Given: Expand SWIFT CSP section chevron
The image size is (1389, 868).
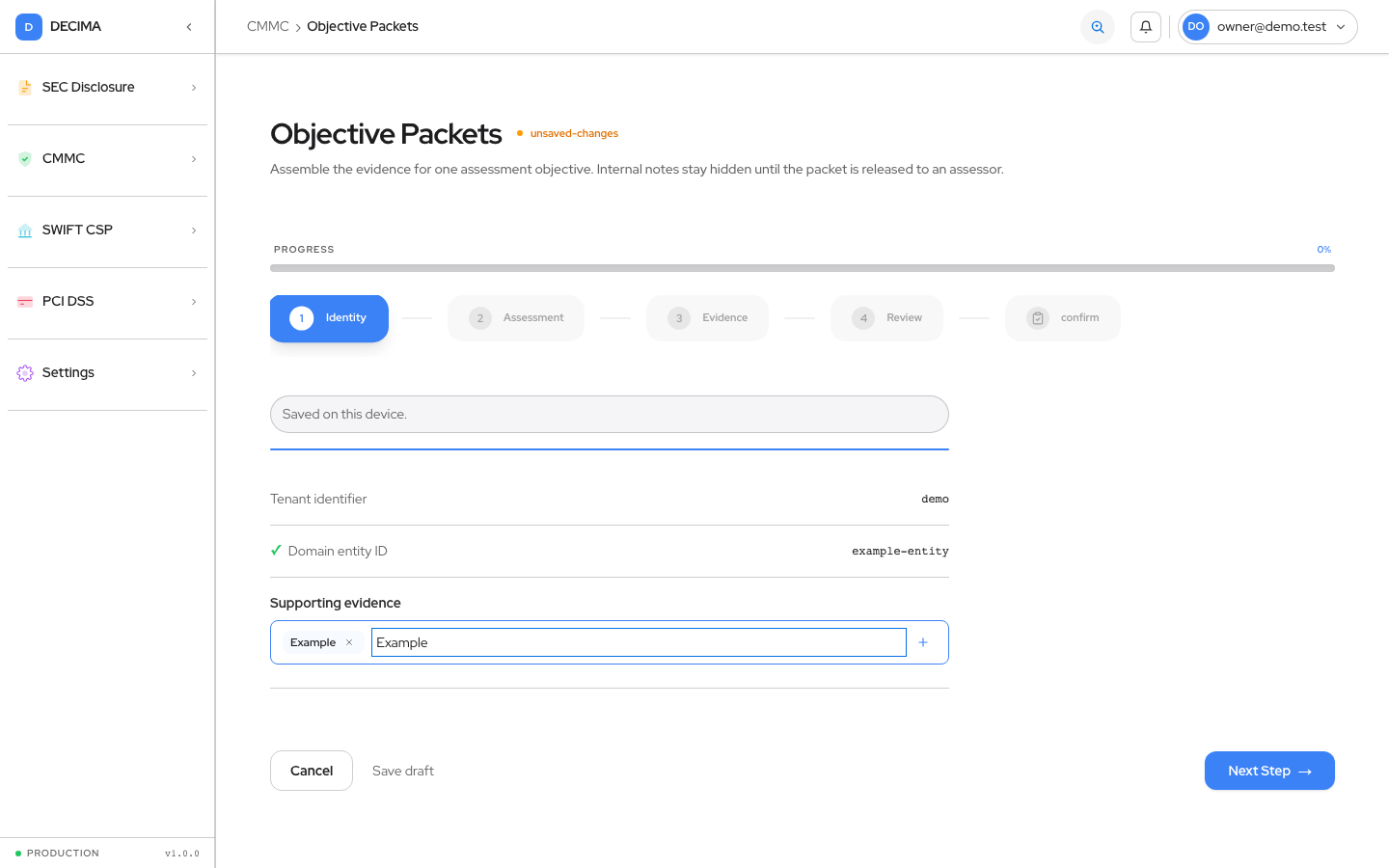Looking at the screenshot, I should 194,231.
